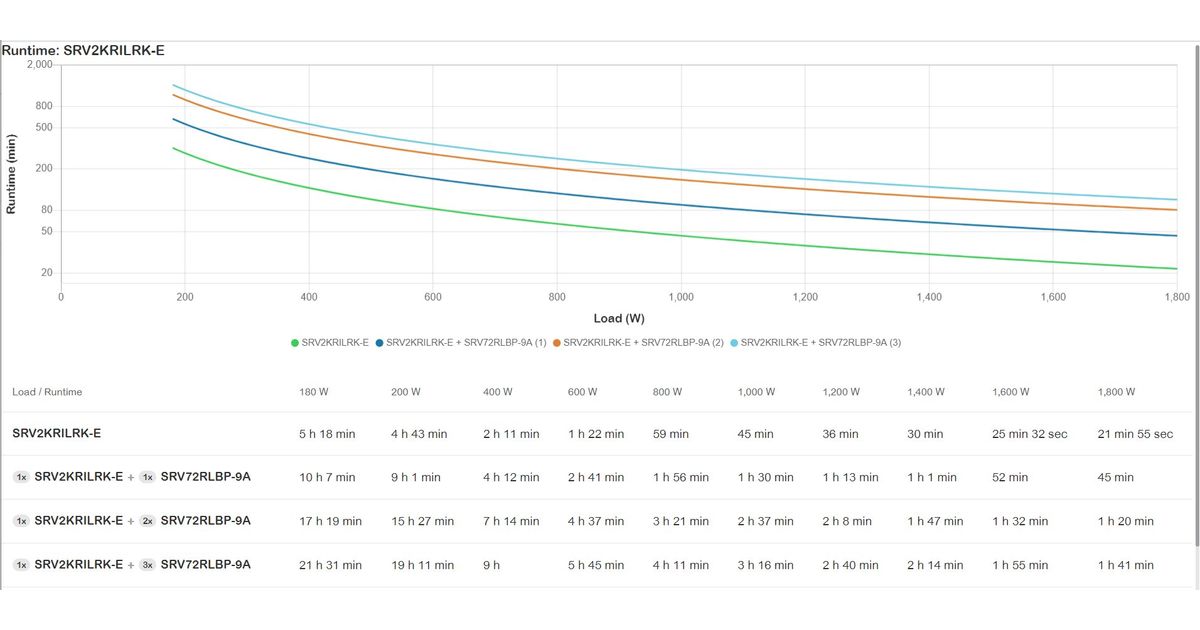Click the 25 min 32 sec runtime cell
Screen dimensions: 1200x630
tap(1030, 435)
